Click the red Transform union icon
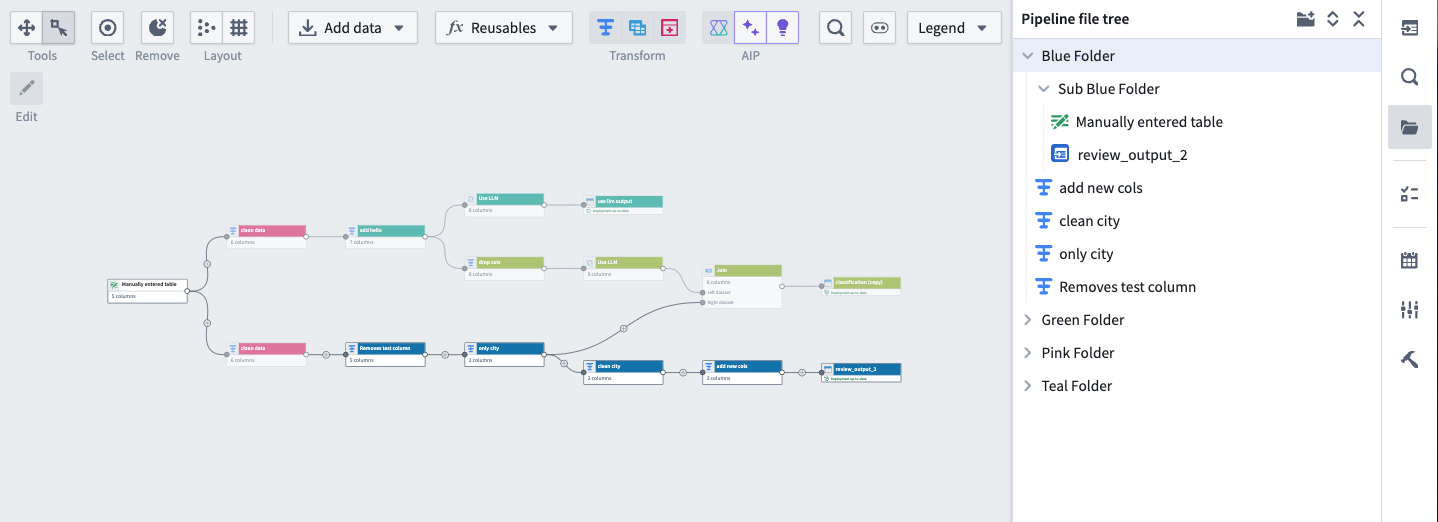Viewport: 1438px width, 522px height. click(x=669, y=28)
